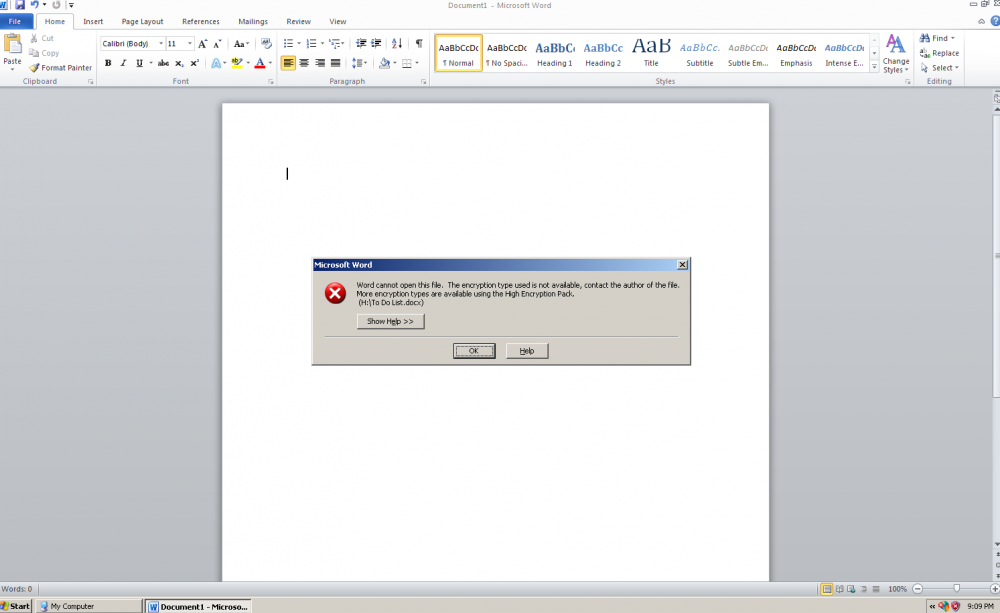Click the Show Help >> button
The image size is (1000, 613).
coord(390,321)
